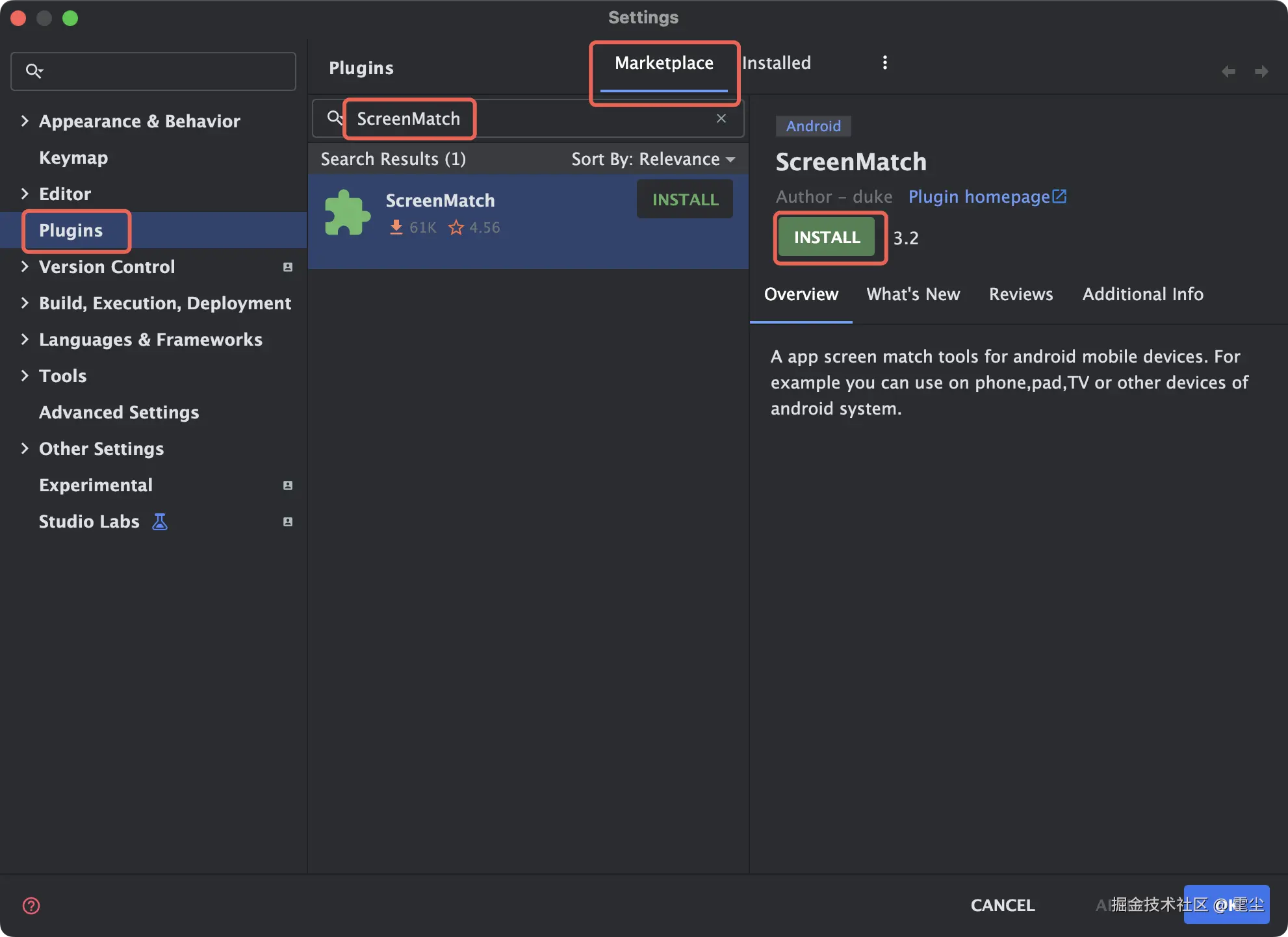The image size is (1288, 937).
Task: Click the plugins three-dot options menu
Action: pos(884,62)
